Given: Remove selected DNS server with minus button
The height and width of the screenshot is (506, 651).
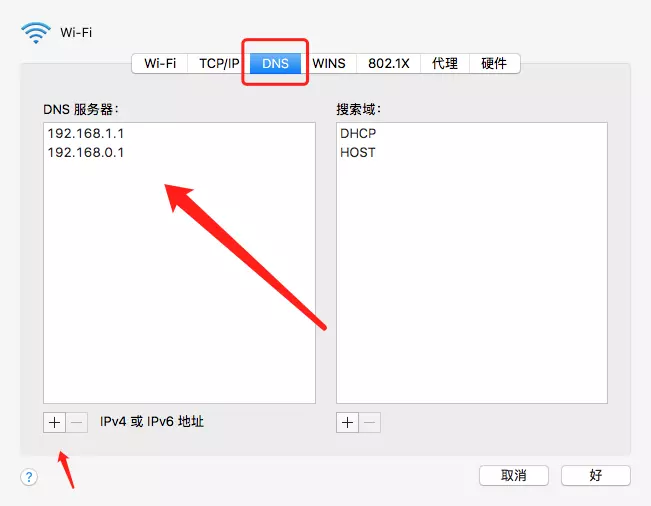Looking at the screenshot, I should (77, 423).
